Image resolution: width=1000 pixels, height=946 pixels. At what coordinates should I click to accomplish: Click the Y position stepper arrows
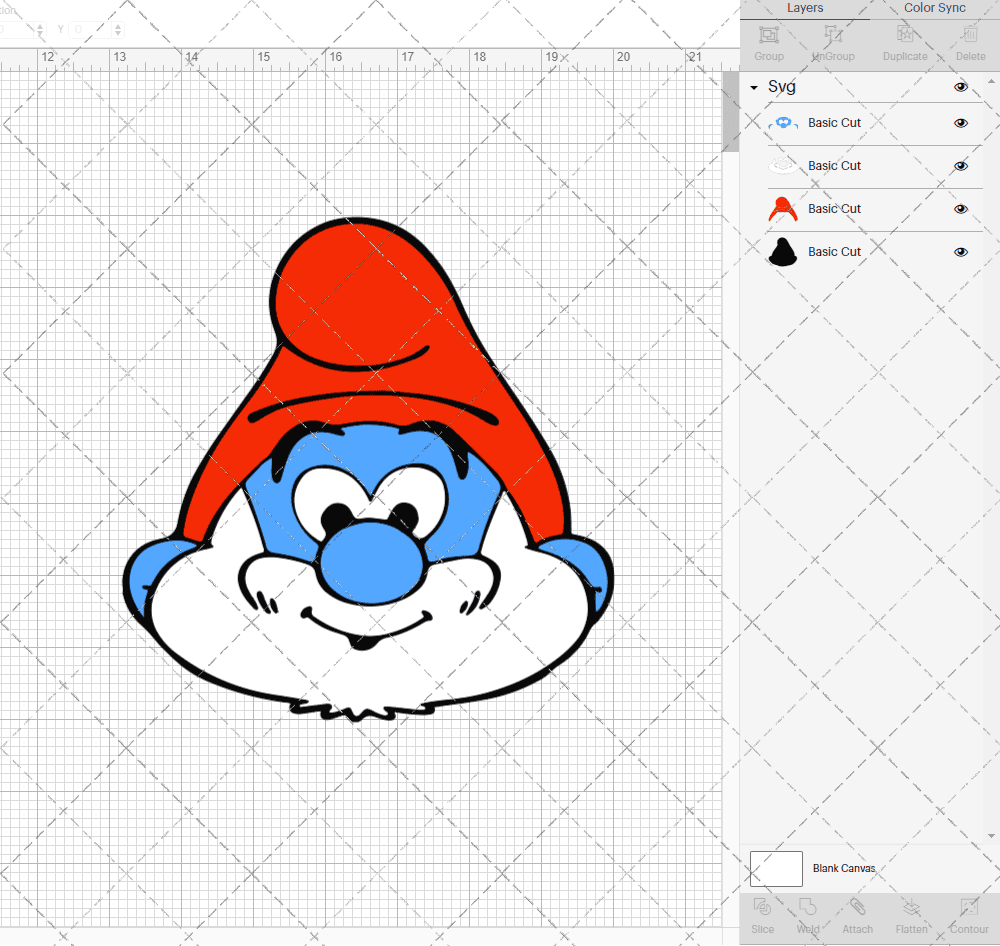(x=118, y=29)
